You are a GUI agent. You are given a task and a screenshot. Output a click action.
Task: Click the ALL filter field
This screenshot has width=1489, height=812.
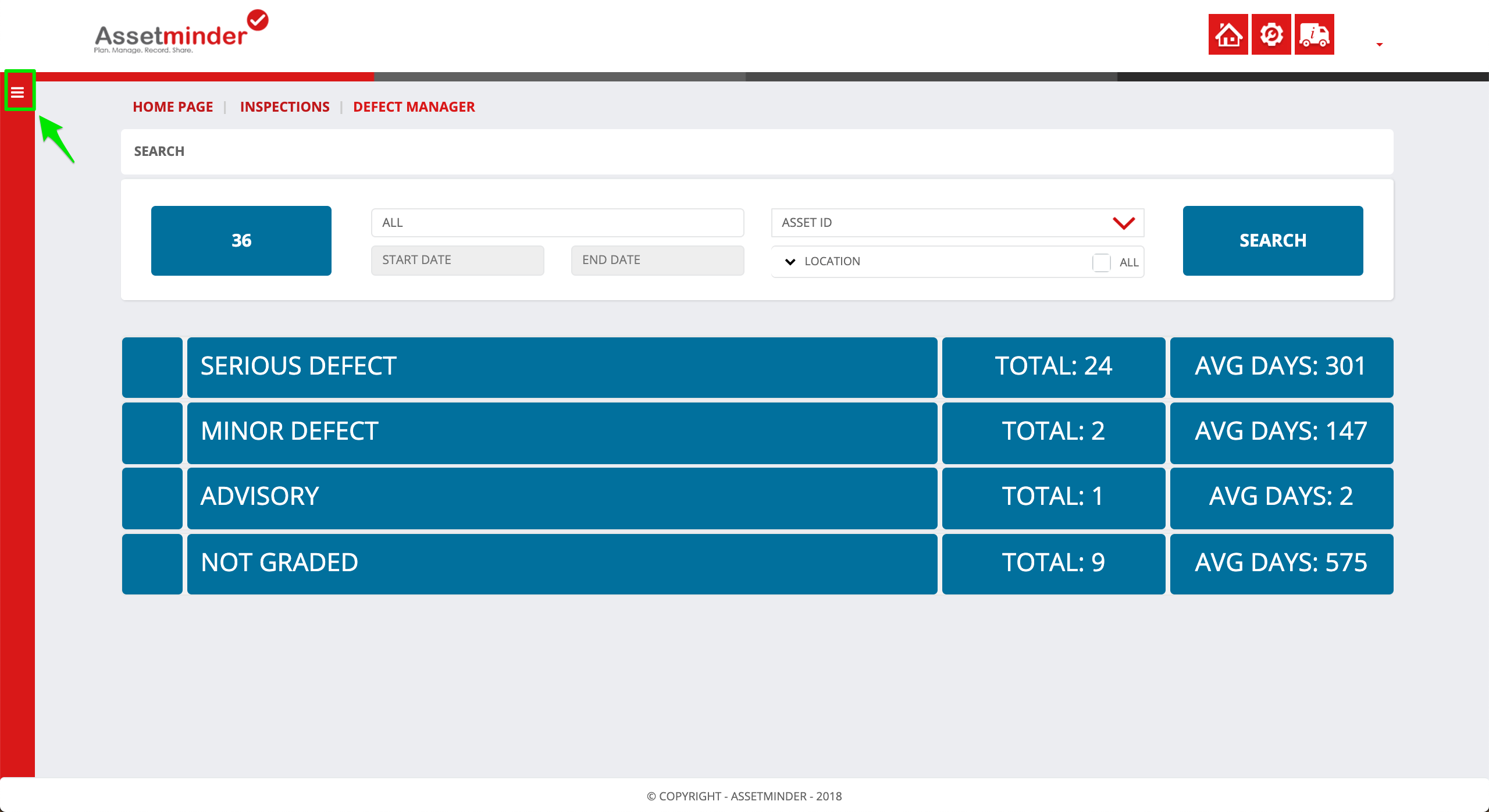pos(557,222)
